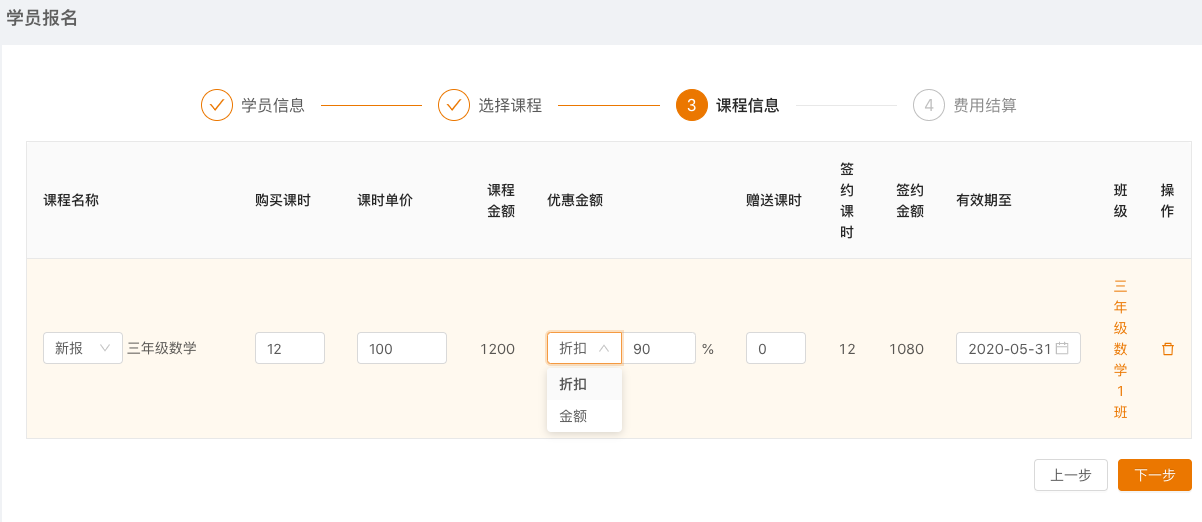The width and height of the screenshot is (1202, 522).
Task: Go to the 选择课程 step label
Action: (x=510, y=105)
